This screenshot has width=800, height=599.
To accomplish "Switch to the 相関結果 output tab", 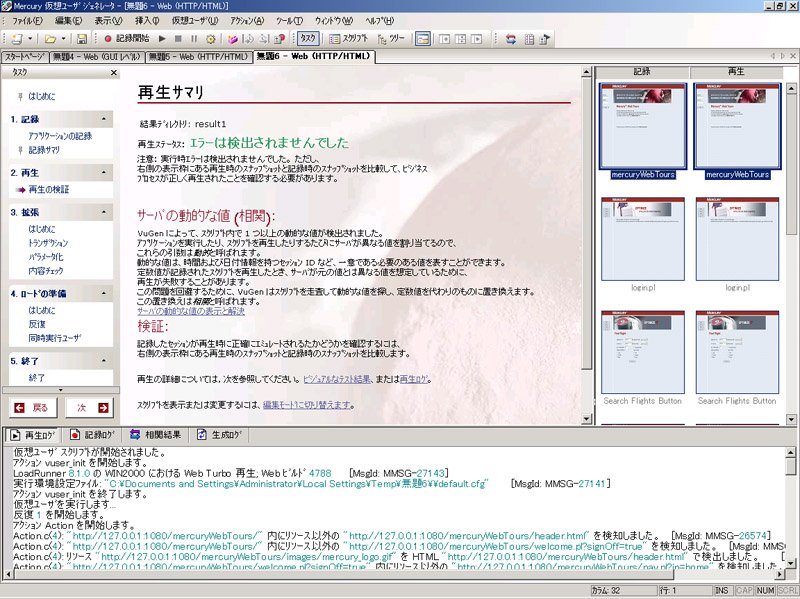I will click(156, 435).
